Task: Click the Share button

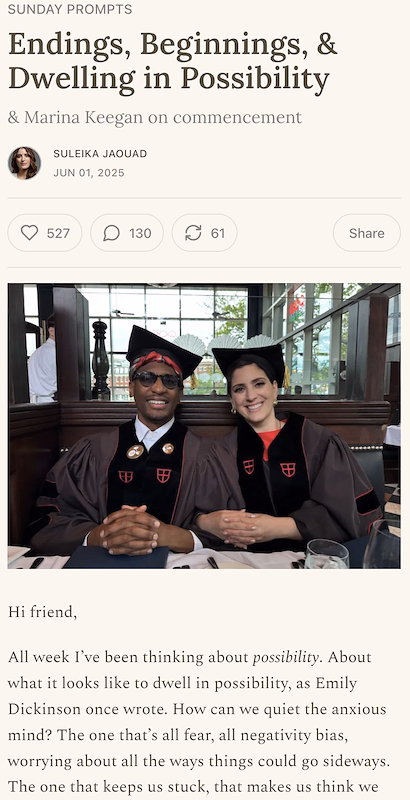Action: point(367,233)
